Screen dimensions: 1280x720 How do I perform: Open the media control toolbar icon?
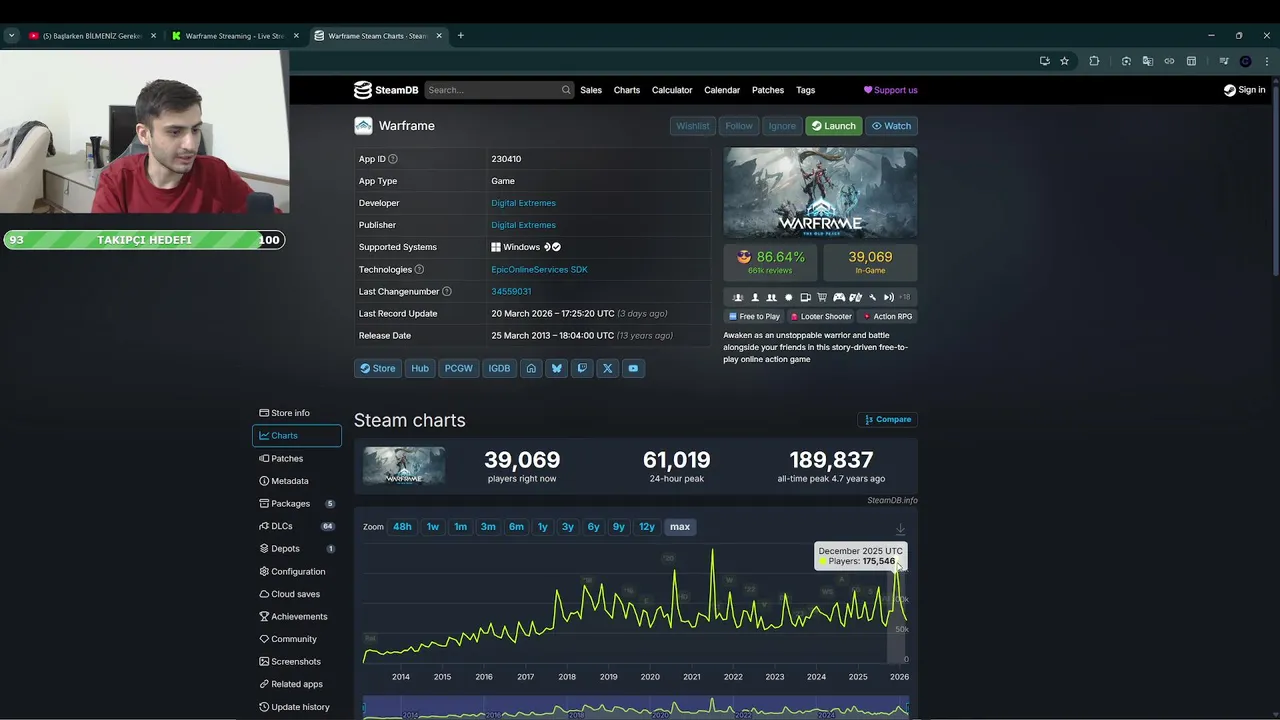pos(1223,61)
